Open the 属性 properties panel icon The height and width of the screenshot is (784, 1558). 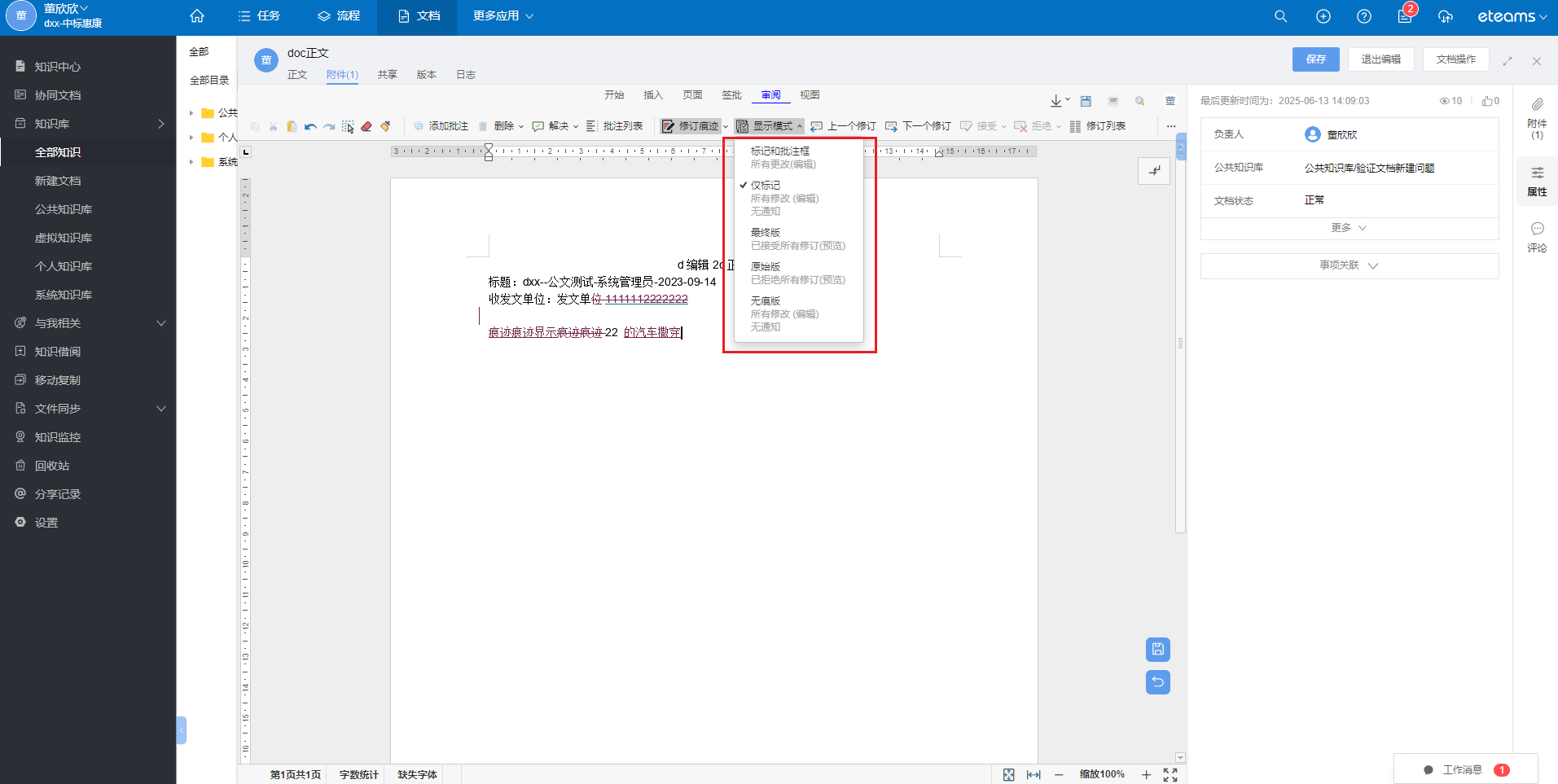pos(1537,182)
